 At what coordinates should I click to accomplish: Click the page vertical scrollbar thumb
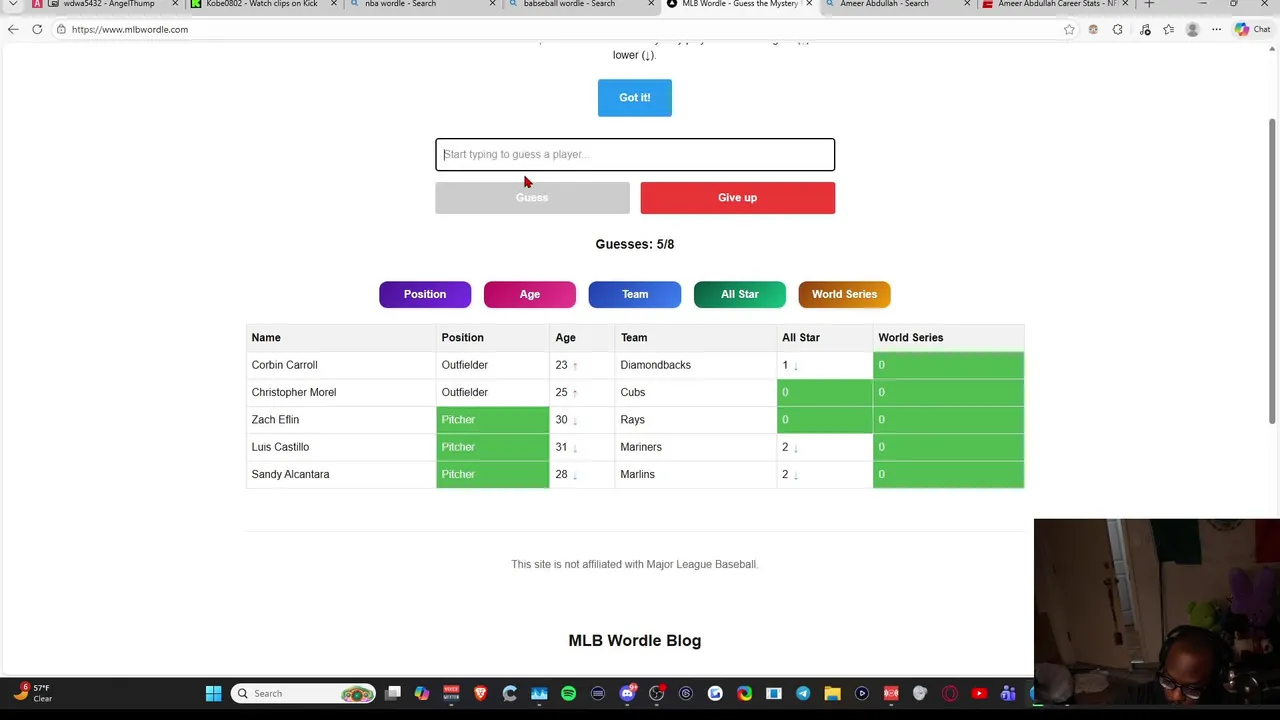click(1273, 270)
